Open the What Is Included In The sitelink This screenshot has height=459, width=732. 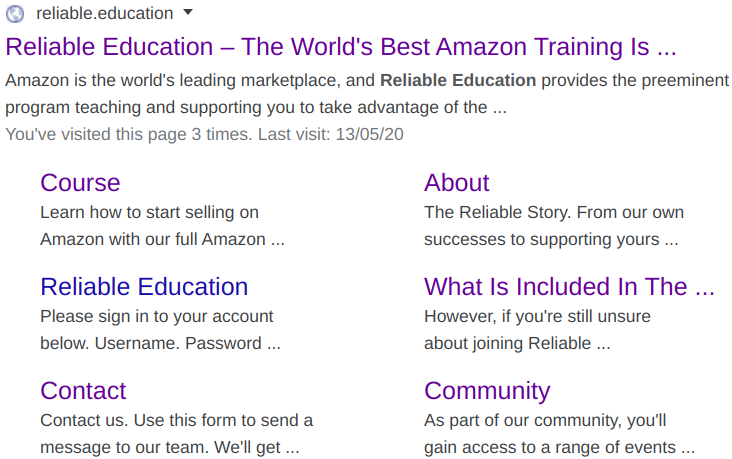569,287
